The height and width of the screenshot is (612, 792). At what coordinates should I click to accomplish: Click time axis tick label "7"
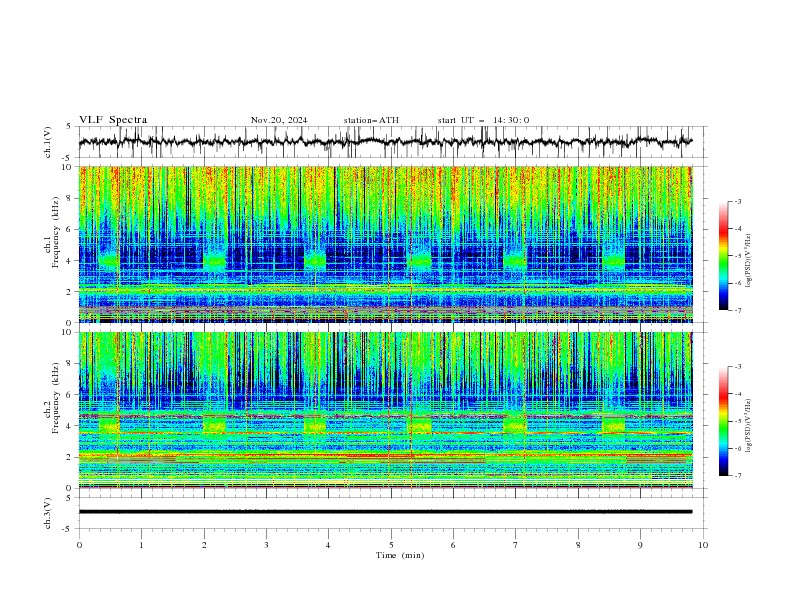tap(516, 545)
